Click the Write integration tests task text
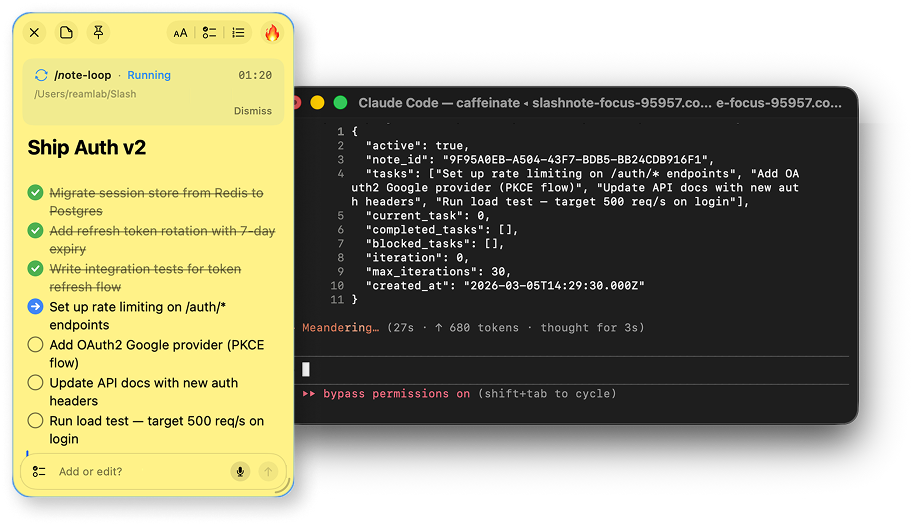The image size is (915, 526). 145,277
